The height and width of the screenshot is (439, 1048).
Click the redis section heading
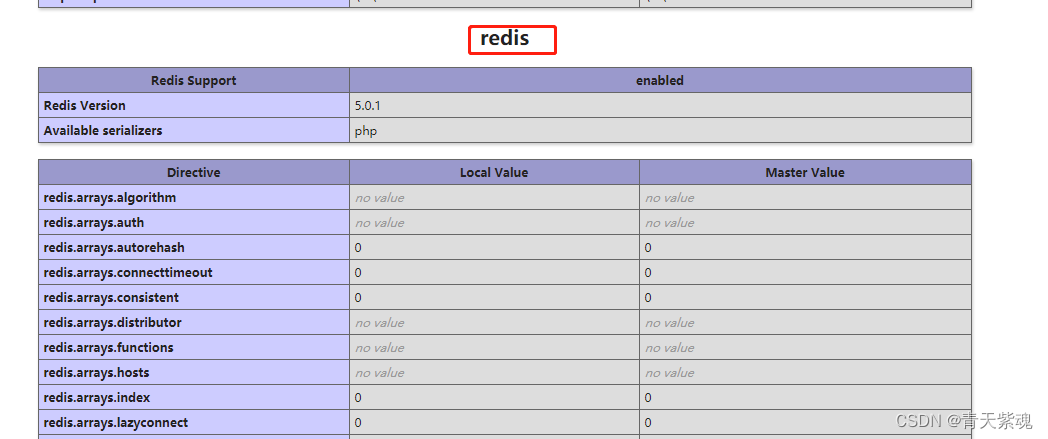coord(505,38)
